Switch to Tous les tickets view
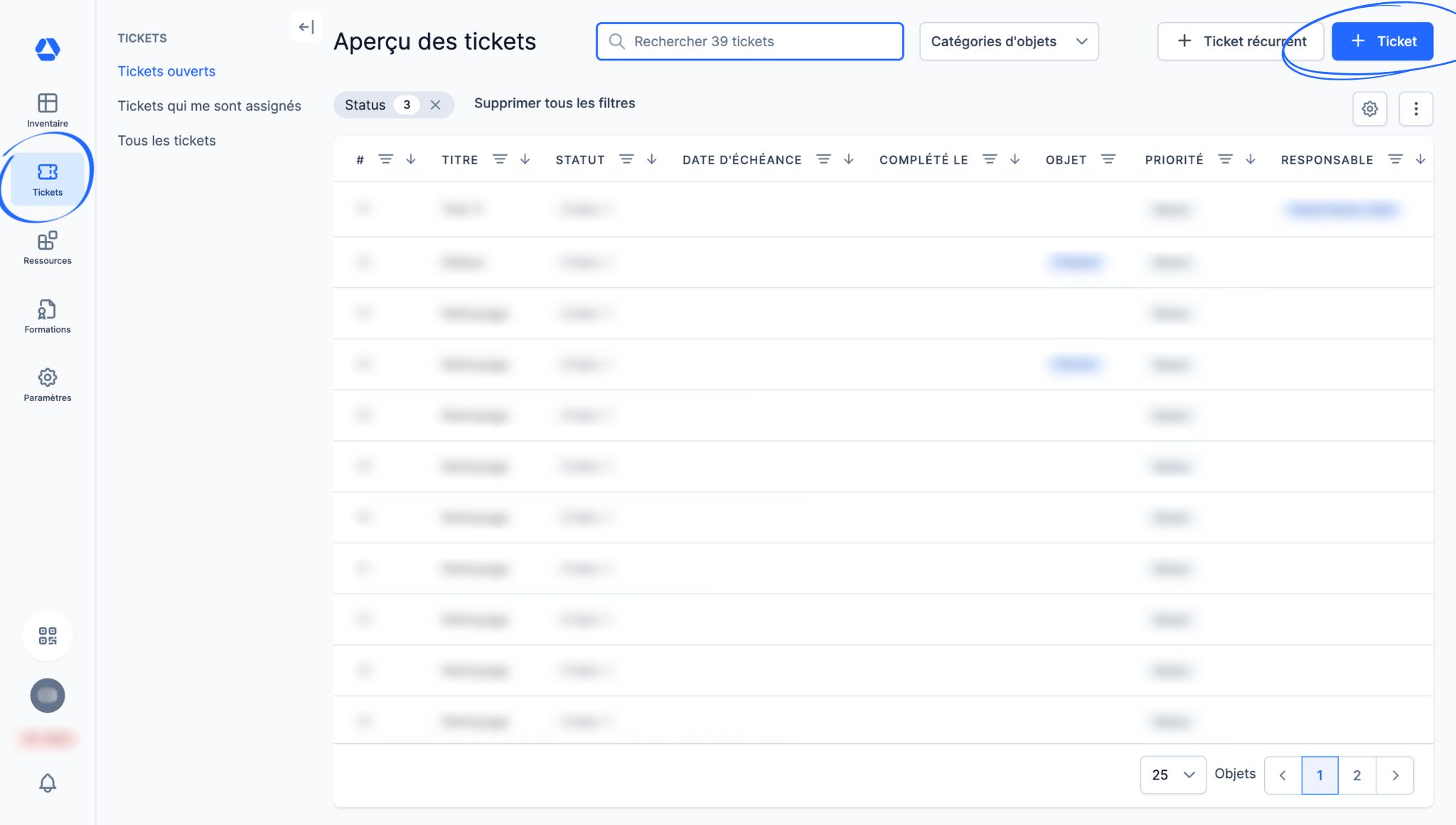Viewport: 1456px width, 825px height. pos(166,141)
